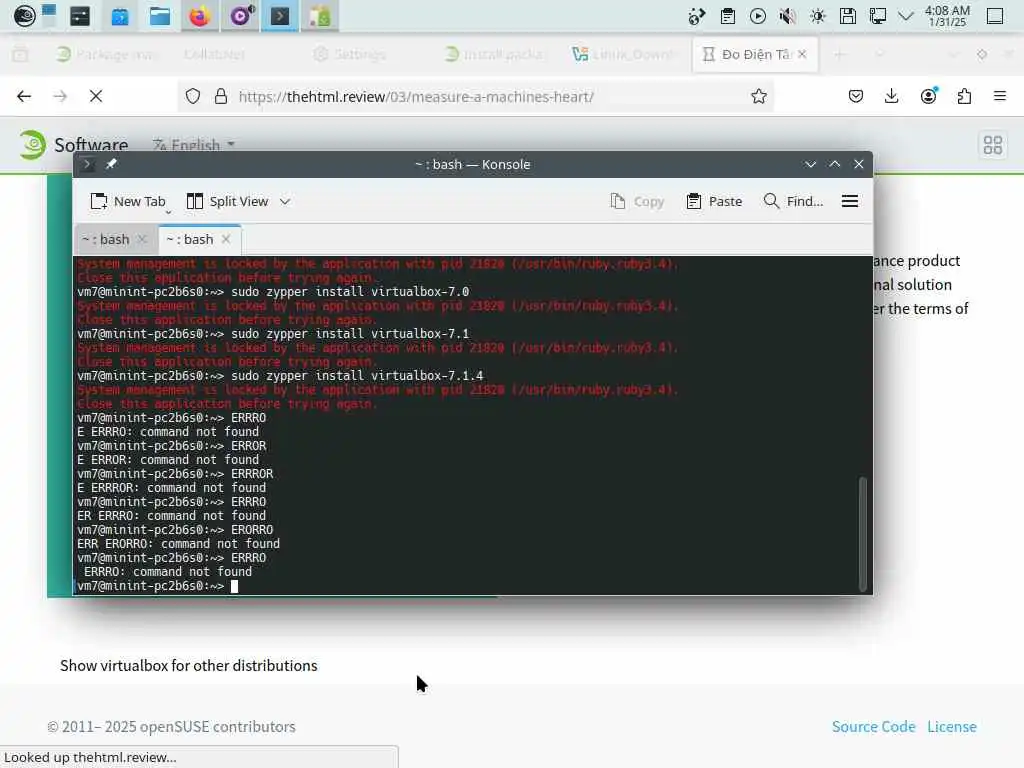1024x768 pixels.
Task: Click the show desktop button
Action: point(995,16)
